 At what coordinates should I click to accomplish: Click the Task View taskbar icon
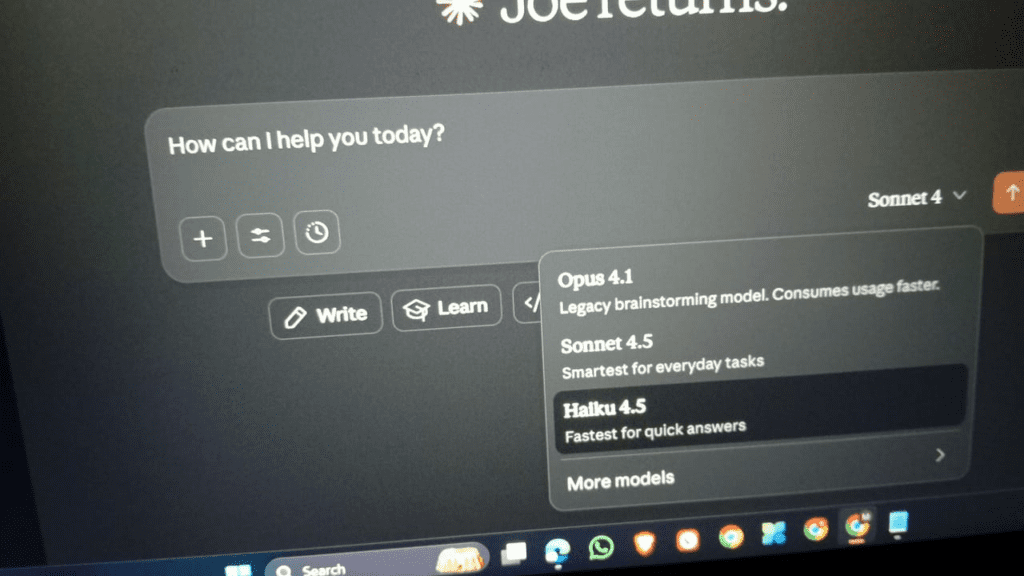click(x=514, y=552)
